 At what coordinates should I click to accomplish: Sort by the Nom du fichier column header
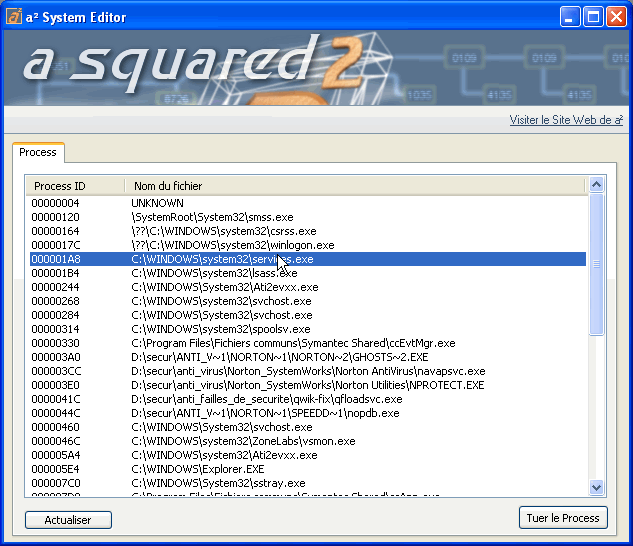coord(355,186)
